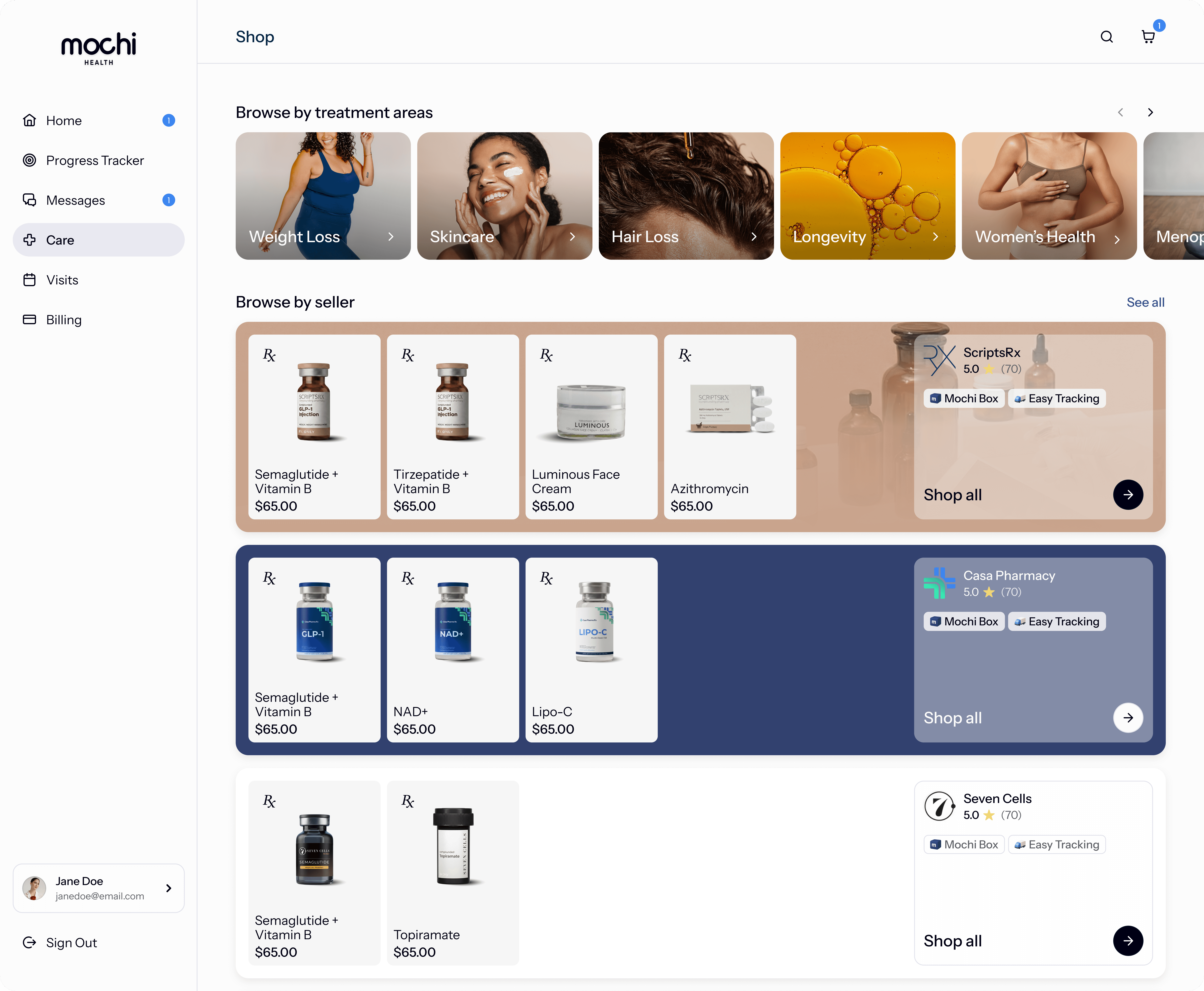Open ScriptsRx Semaglutide + Vitamin B product
This screenshot has width=1204, height=991.
pos(314,427)
